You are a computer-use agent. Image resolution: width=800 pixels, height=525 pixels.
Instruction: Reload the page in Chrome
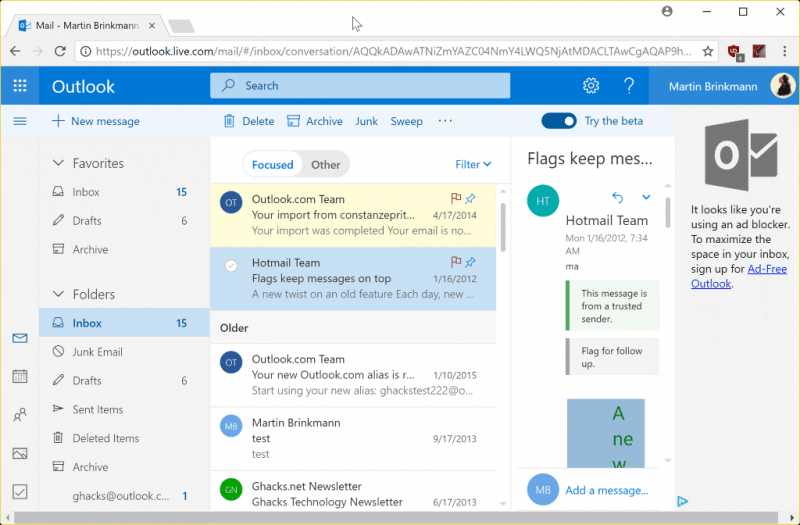(60, 51)
